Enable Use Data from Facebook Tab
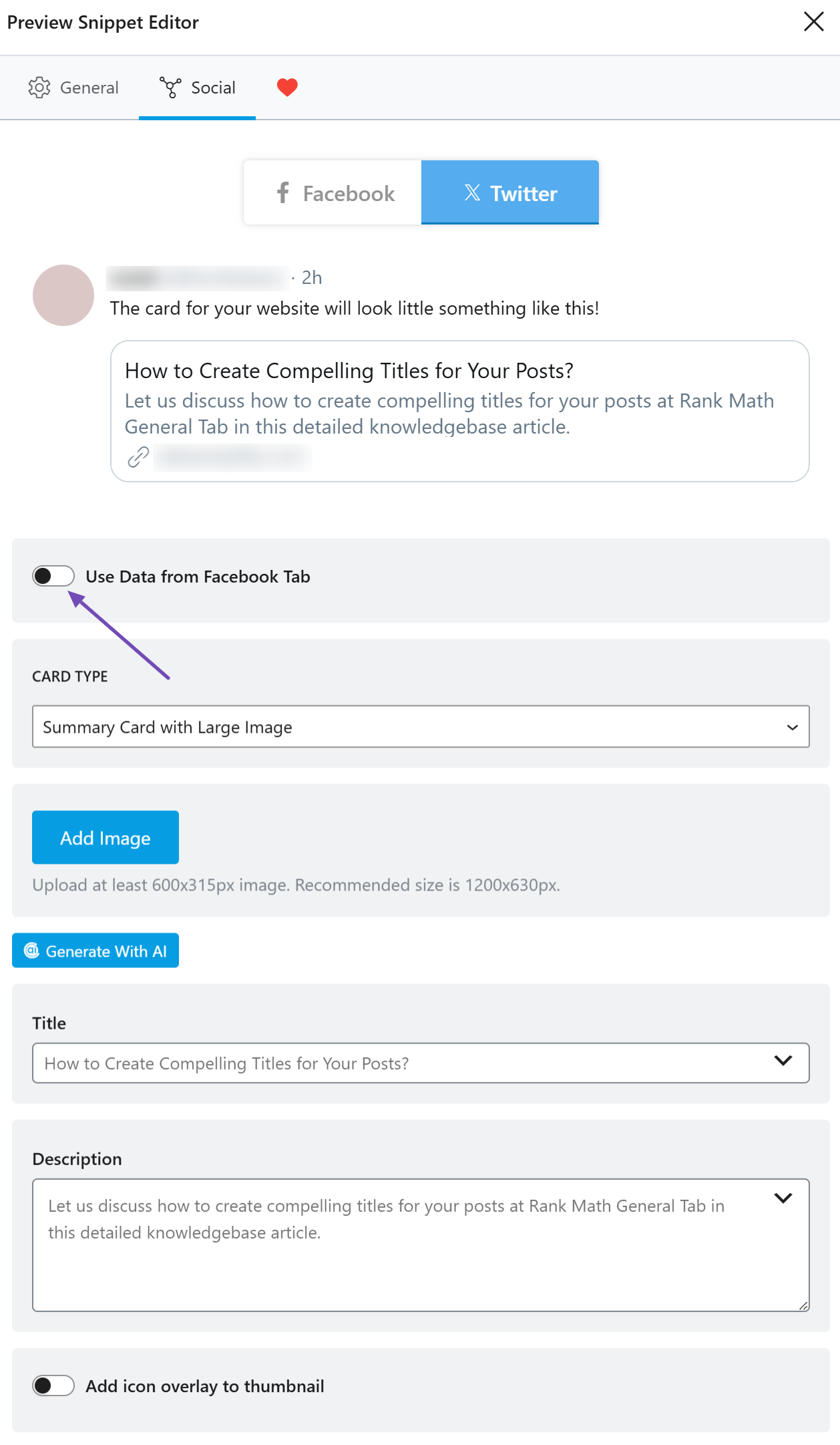Screen dimensions: 840x1445 (53, 576)
